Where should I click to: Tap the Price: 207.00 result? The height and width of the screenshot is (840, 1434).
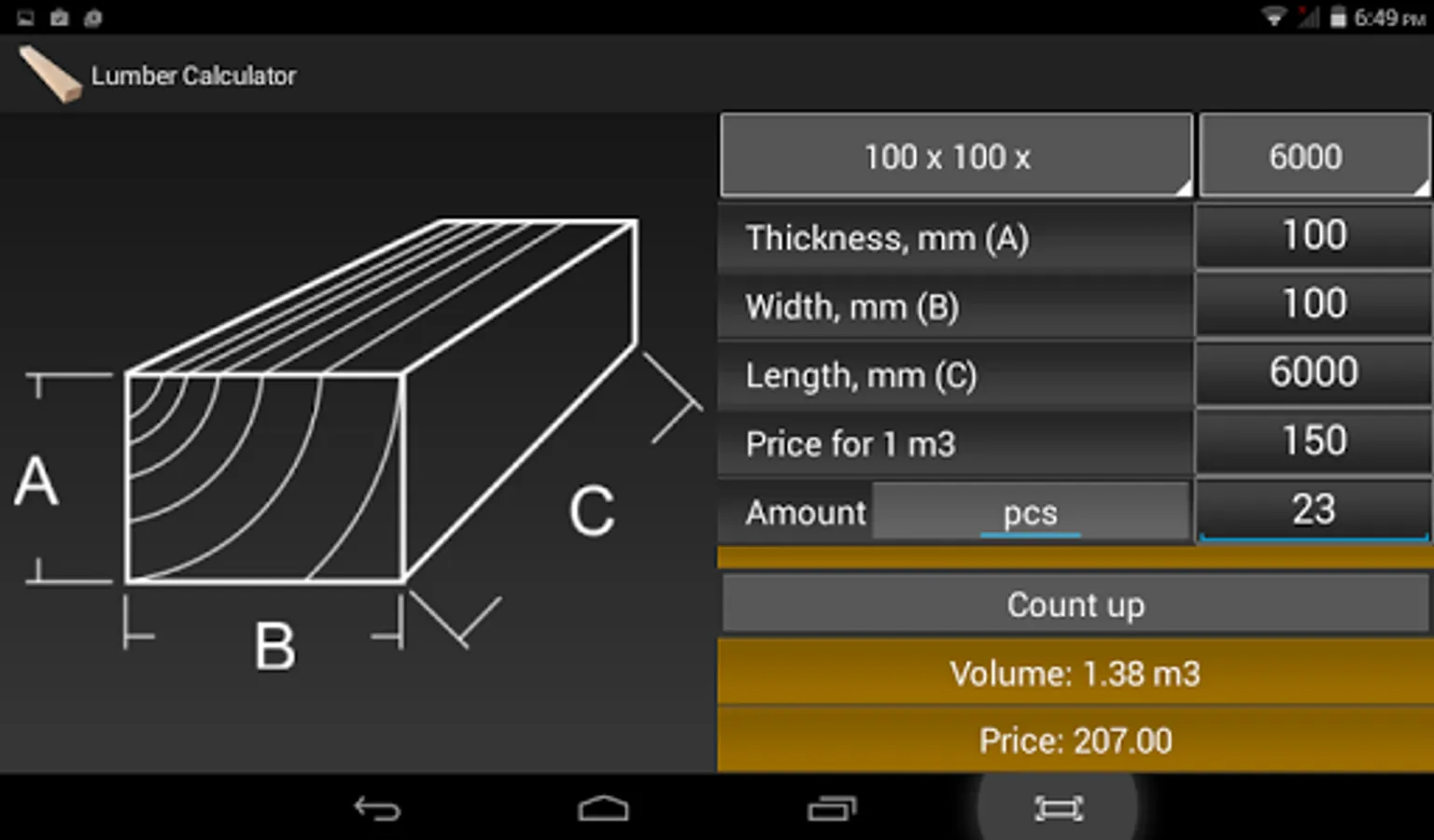click(1075, 740)
